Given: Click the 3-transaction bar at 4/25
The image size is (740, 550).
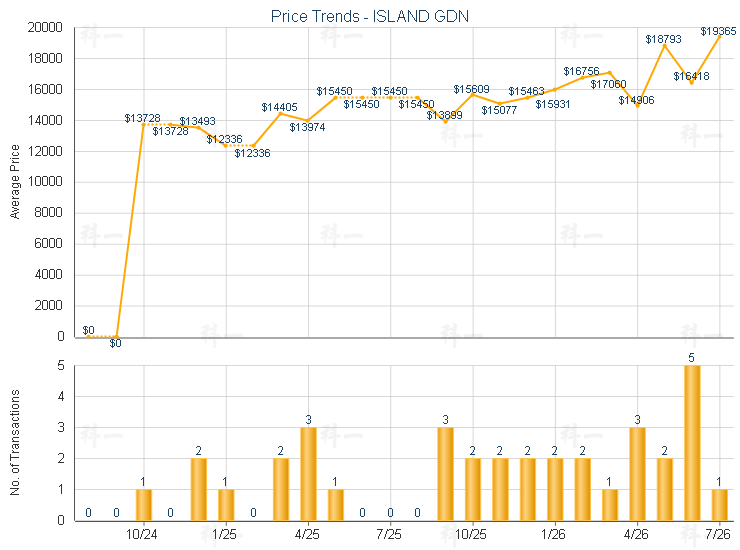Looking at the screenshot, I should coord(308,474).
